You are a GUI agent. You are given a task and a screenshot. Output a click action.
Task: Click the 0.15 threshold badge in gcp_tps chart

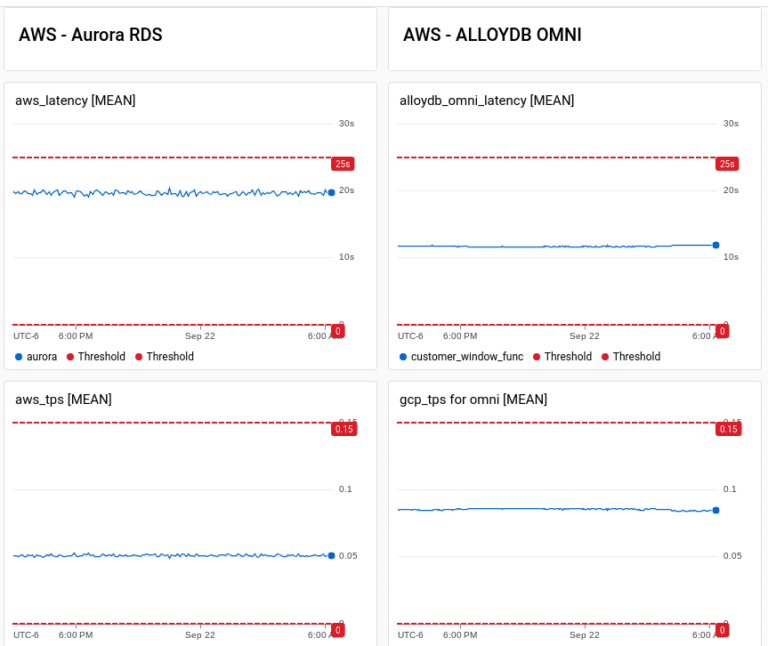[x=729, y=429]
